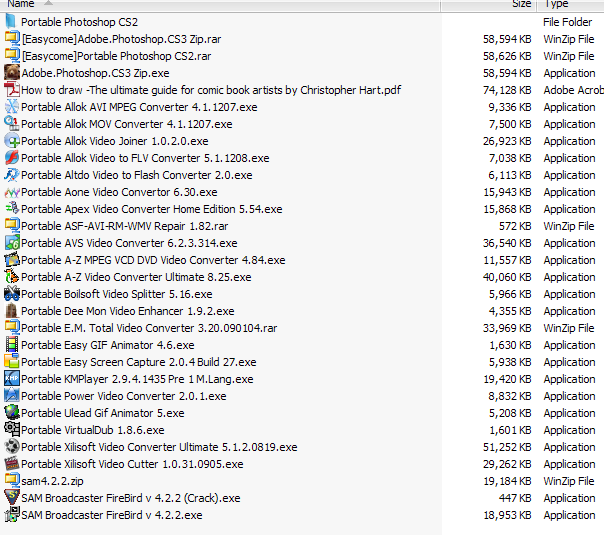This screenshot has height=535, width=604.
Task: Click the Allok Video to FLV Converter icon
Action: [x=12, y=158]
